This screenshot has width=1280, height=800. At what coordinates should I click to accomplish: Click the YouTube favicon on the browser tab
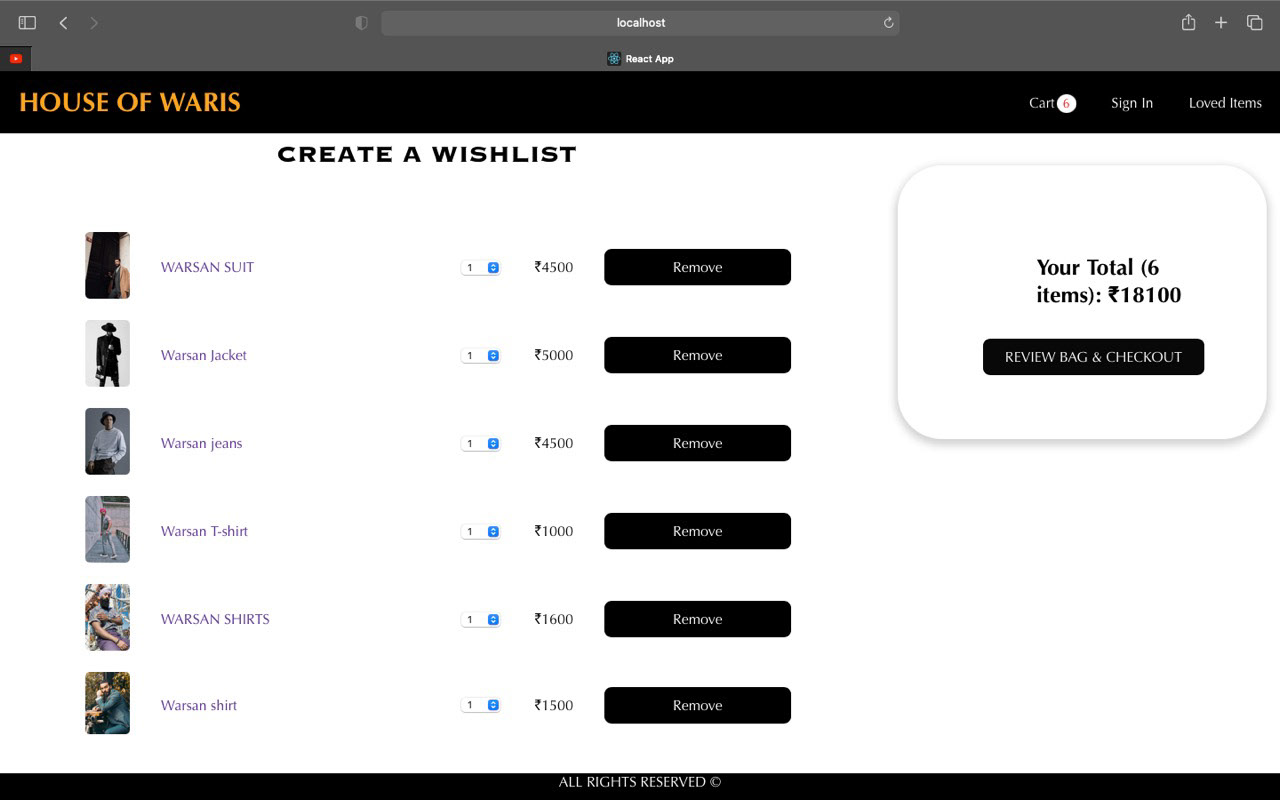coord(15,58)
